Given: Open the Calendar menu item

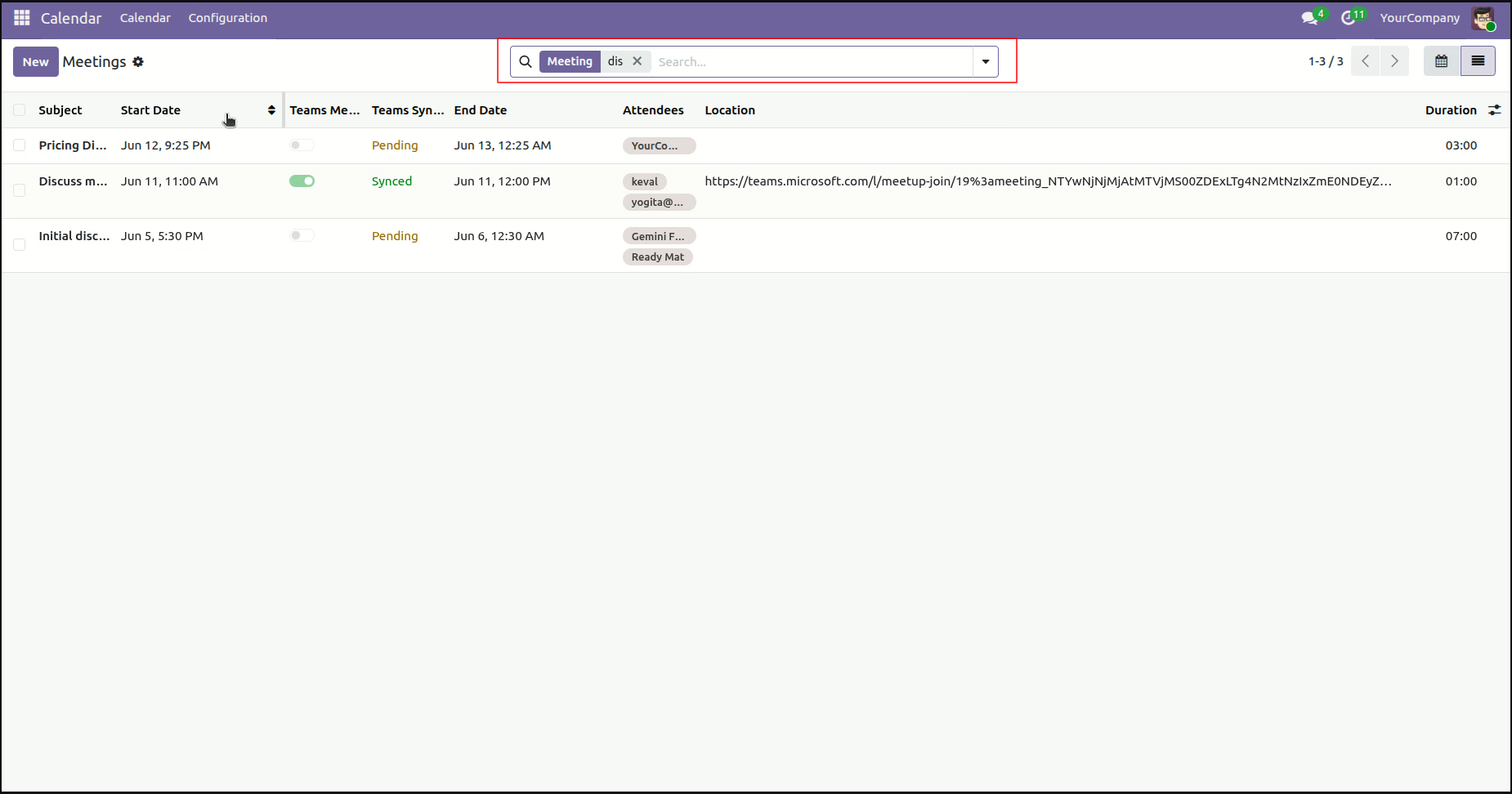Looking at the screenshot, I should 145,18.
